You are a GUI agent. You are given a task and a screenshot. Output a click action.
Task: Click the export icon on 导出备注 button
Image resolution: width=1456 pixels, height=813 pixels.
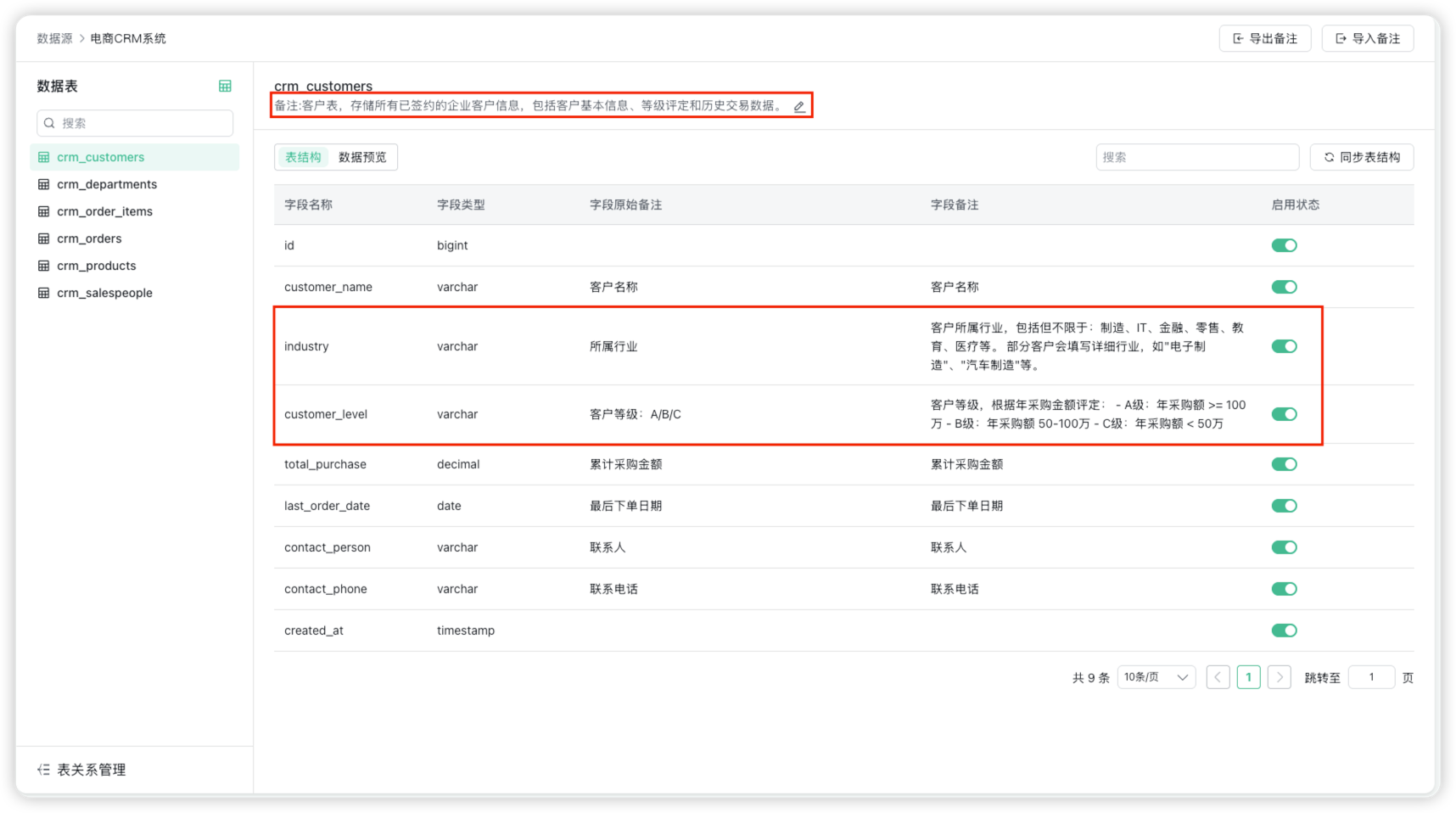click(x=1238, y=38)
